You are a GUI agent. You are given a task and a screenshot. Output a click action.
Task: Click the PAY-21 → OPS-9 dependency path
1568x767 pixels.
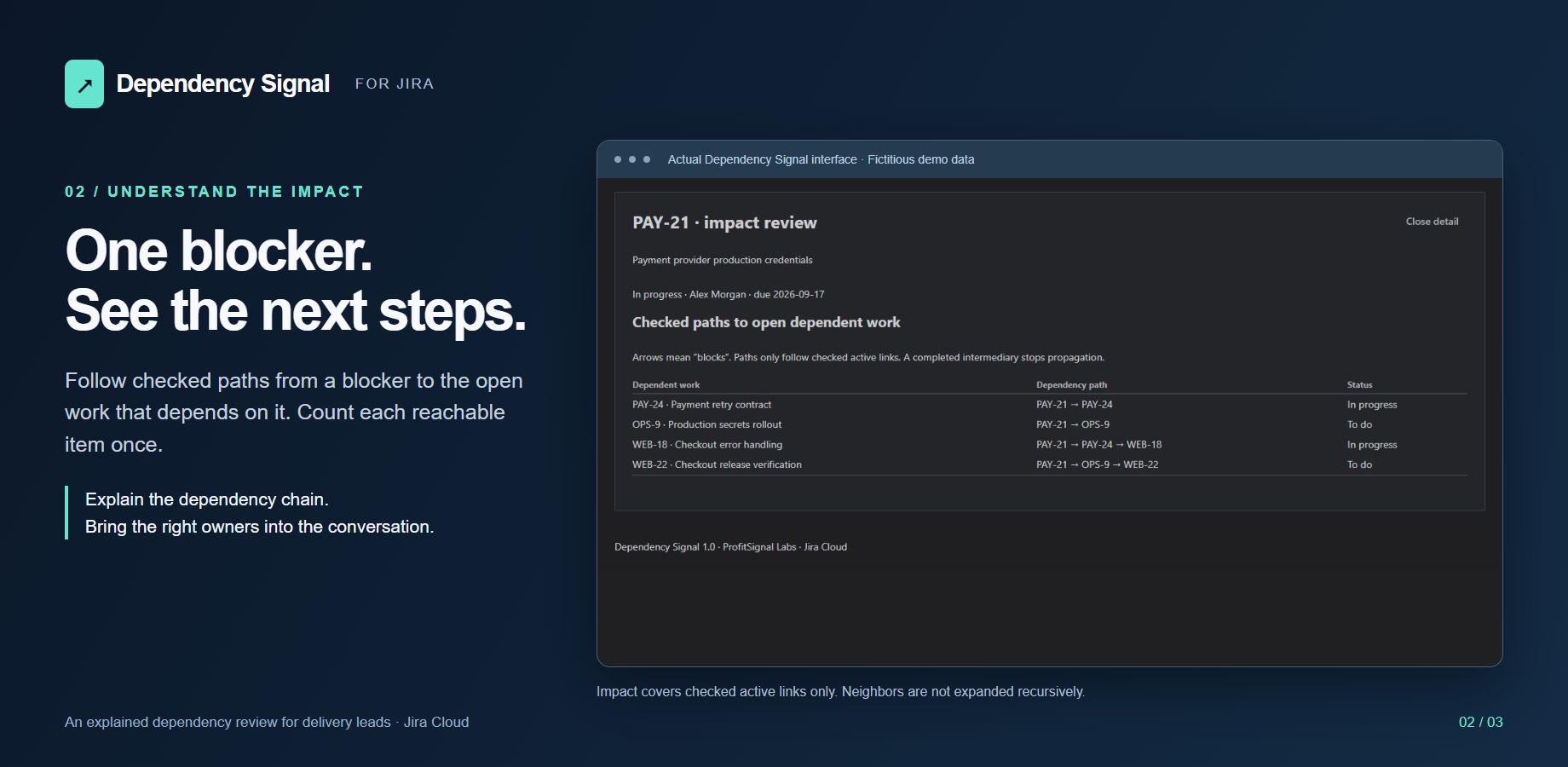[1073, 424]
